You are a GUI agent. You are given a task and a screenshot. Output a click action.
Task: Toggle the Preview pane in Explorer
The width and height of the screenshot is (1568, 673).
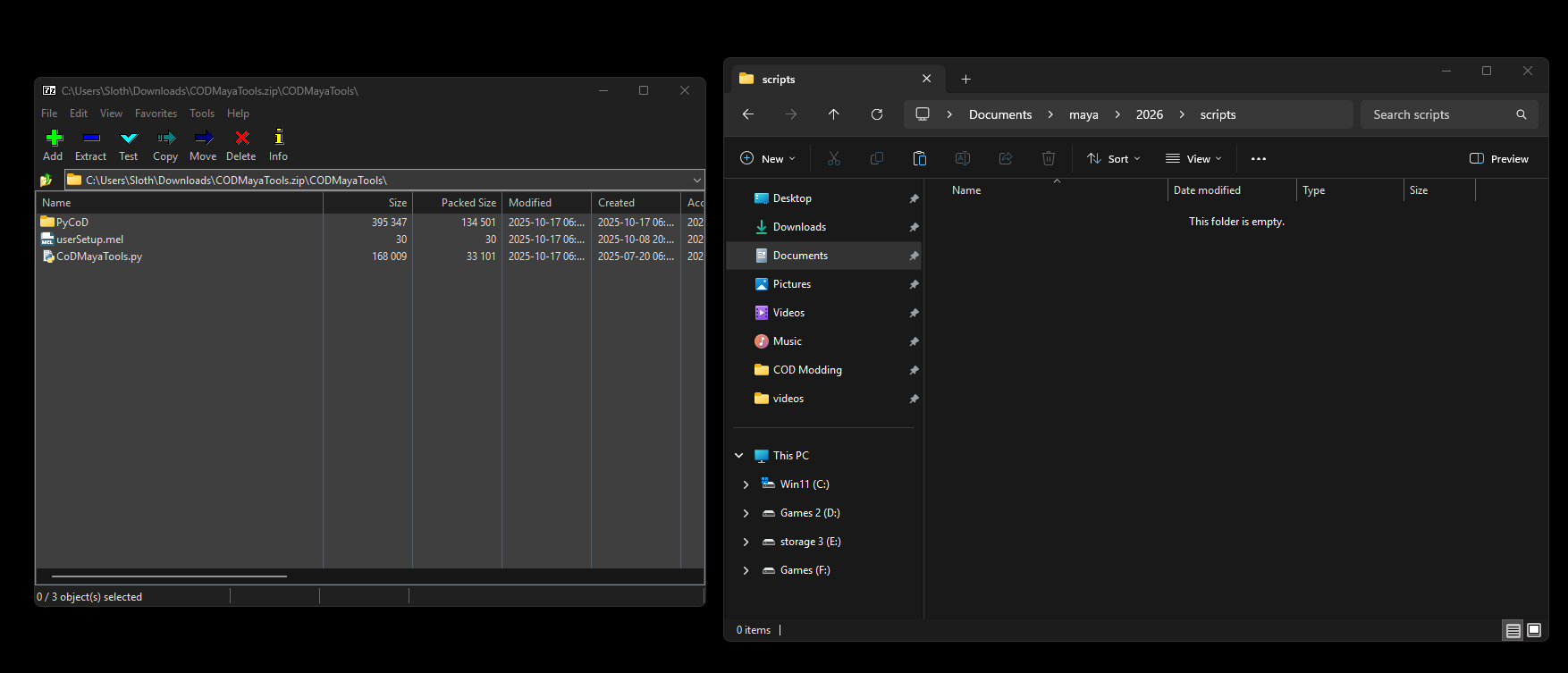1499,158
